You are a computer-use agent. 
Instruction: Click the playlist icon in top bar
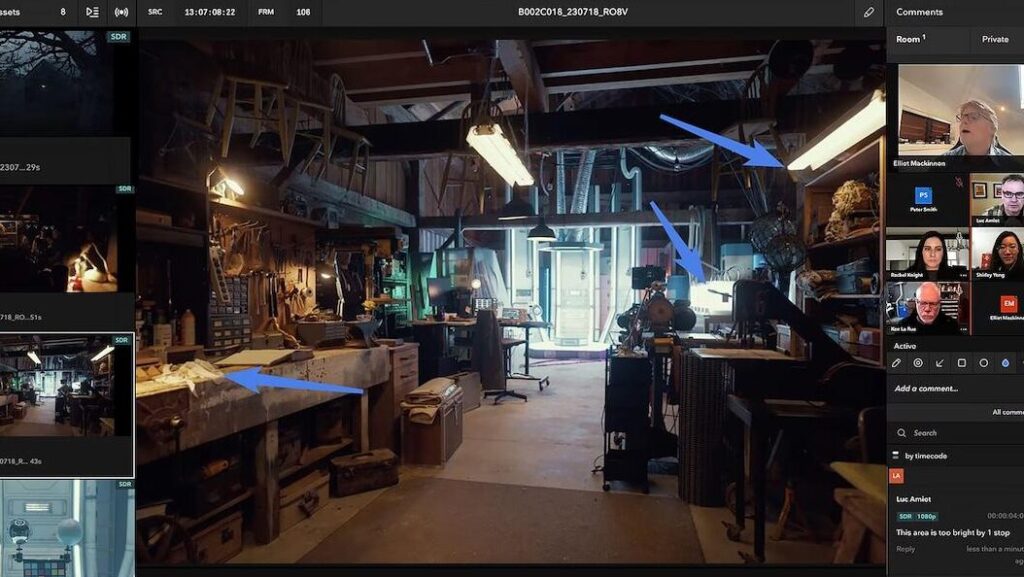point(93,12)
